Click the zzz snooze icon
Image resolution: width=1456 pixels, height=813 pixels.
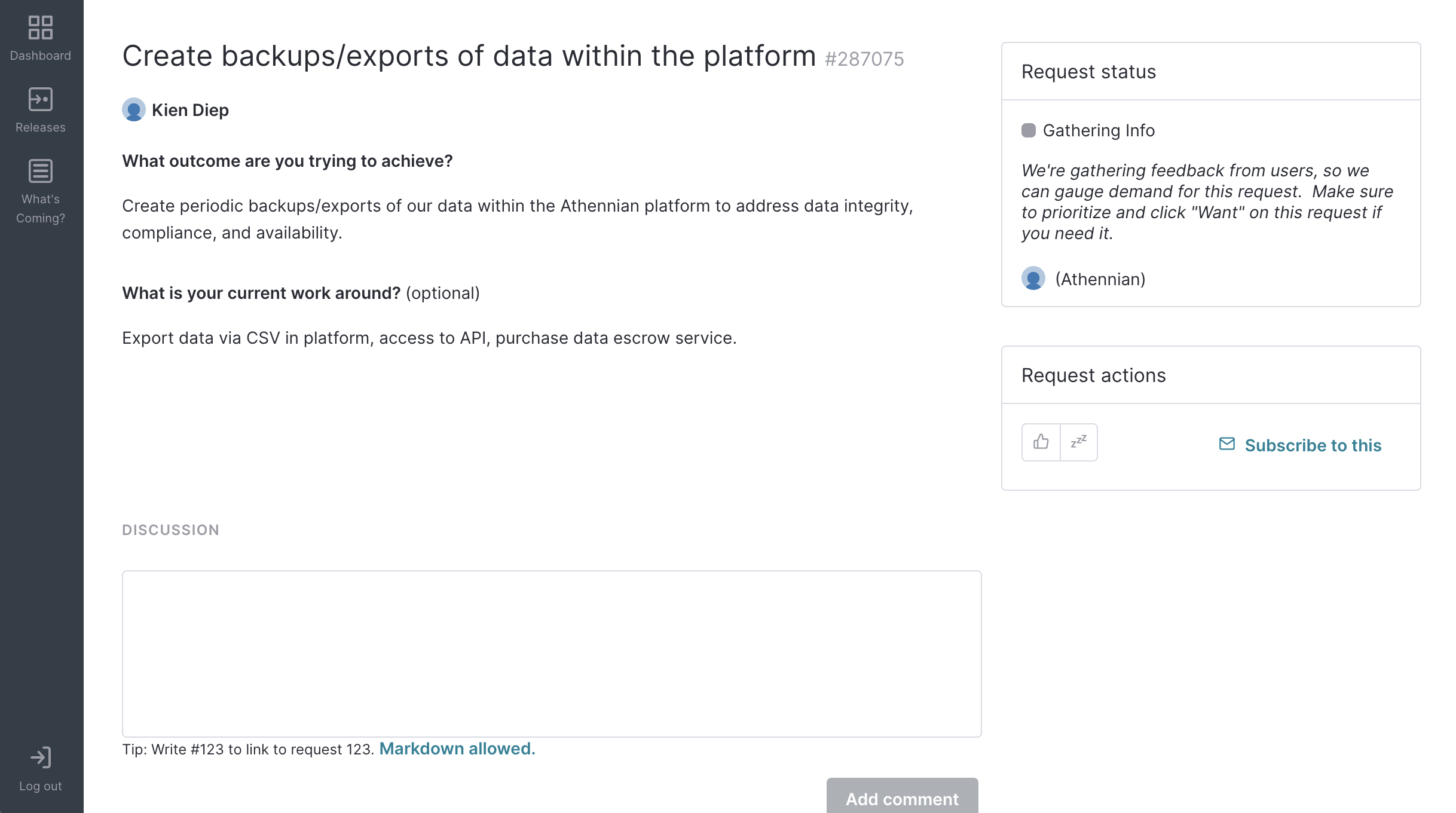click(x=1078, y=442)
